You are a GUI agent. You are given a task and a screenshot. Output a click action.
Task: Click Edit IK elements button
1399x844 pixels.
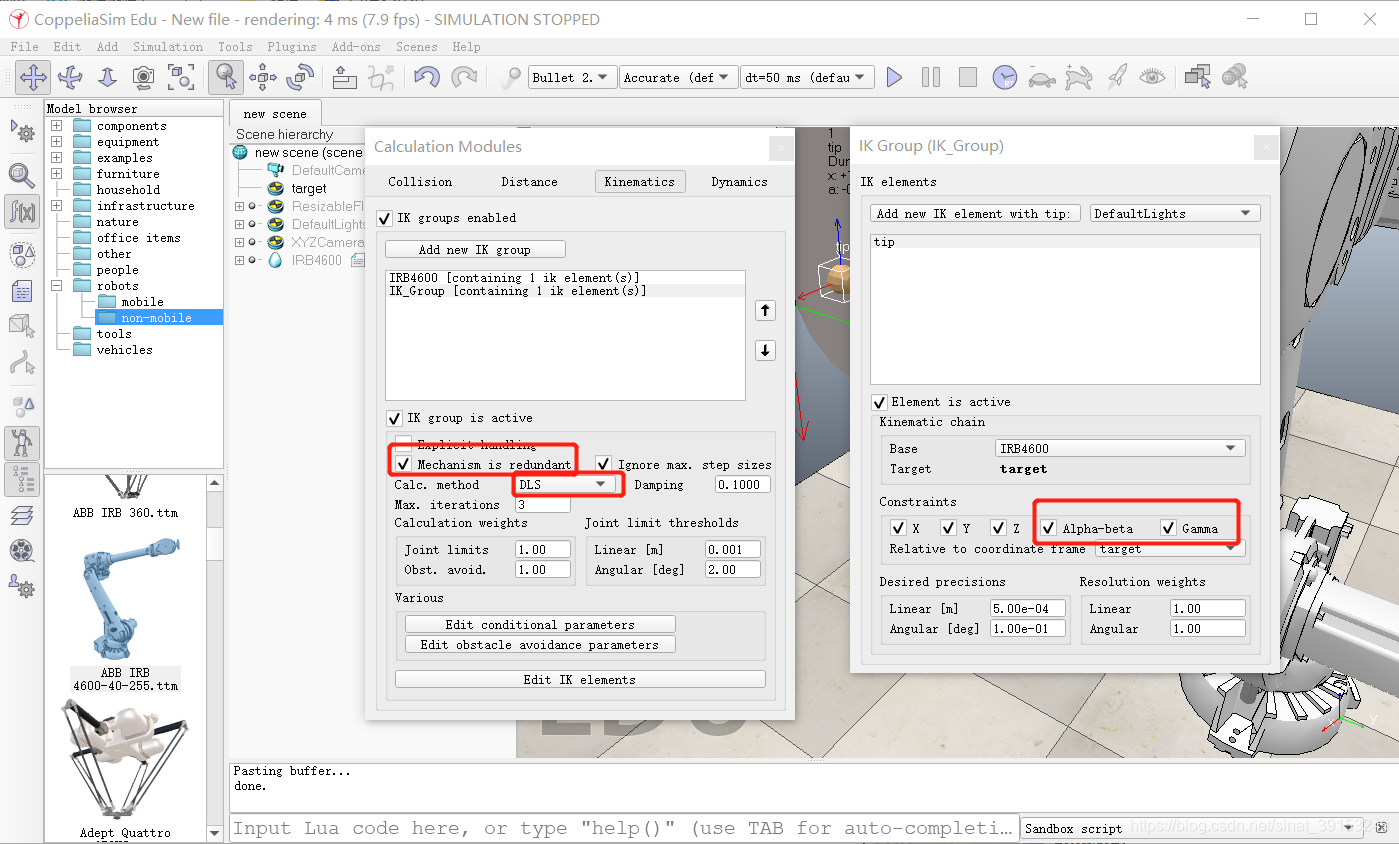coord(580,680)
